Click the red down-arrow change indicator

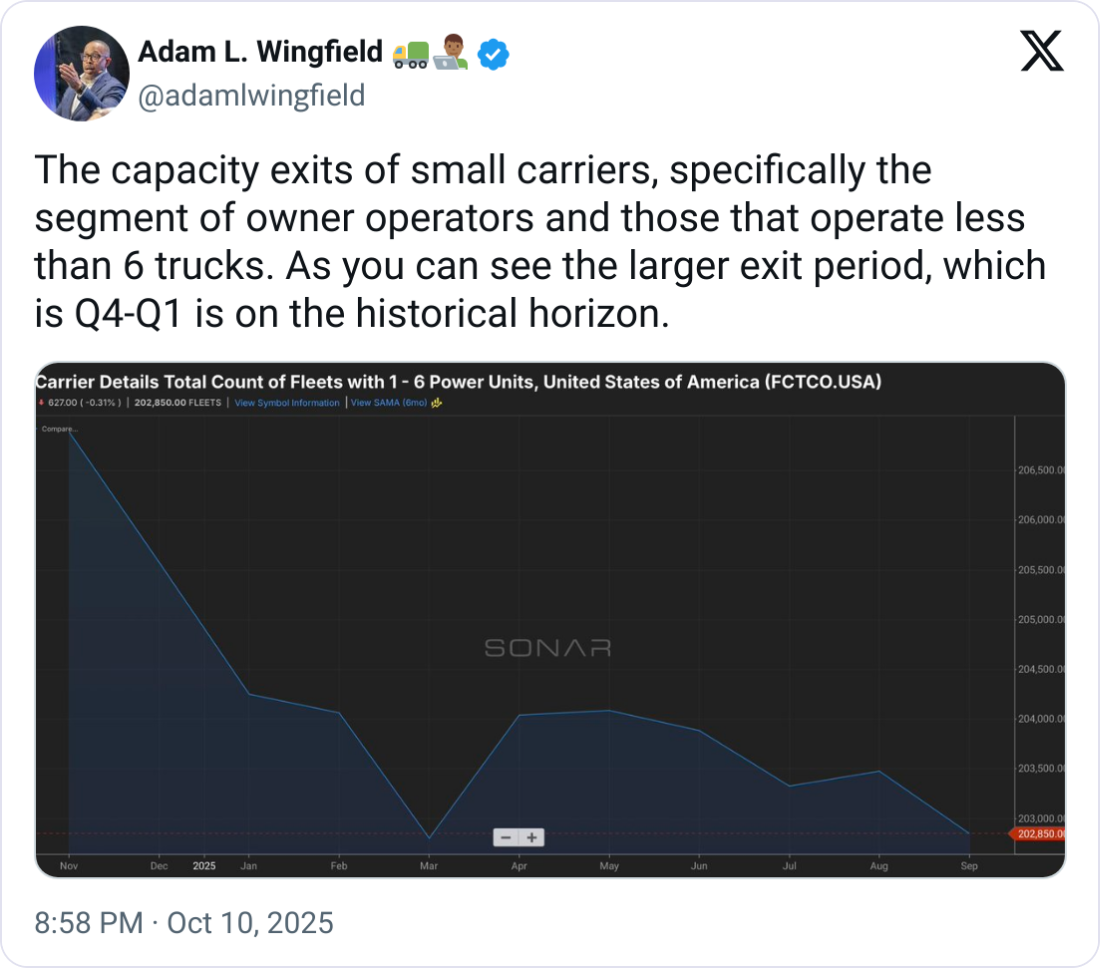click(x=39, y=403)
